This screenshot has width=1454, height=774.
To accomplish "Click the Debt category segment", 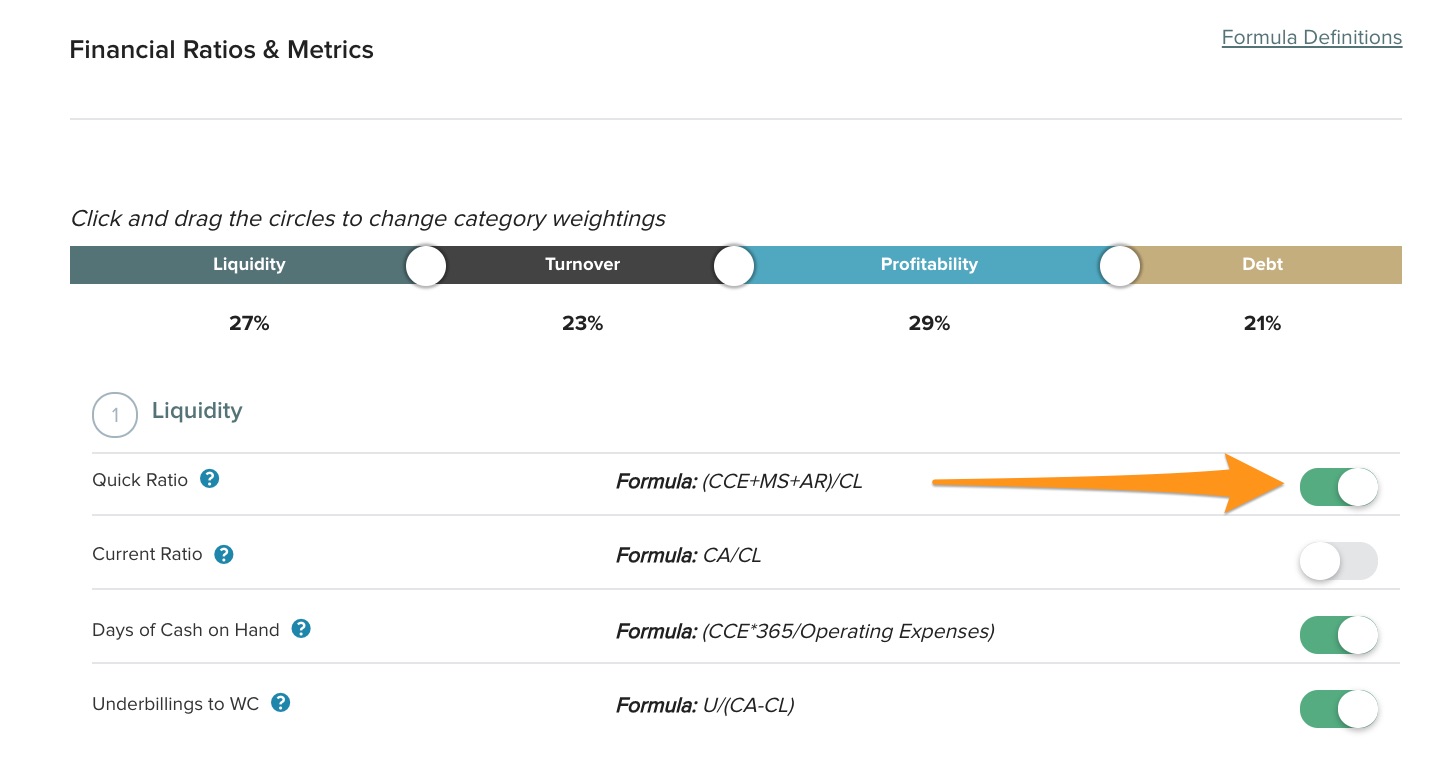I will pyautogui.click(x=1263, y=265).
